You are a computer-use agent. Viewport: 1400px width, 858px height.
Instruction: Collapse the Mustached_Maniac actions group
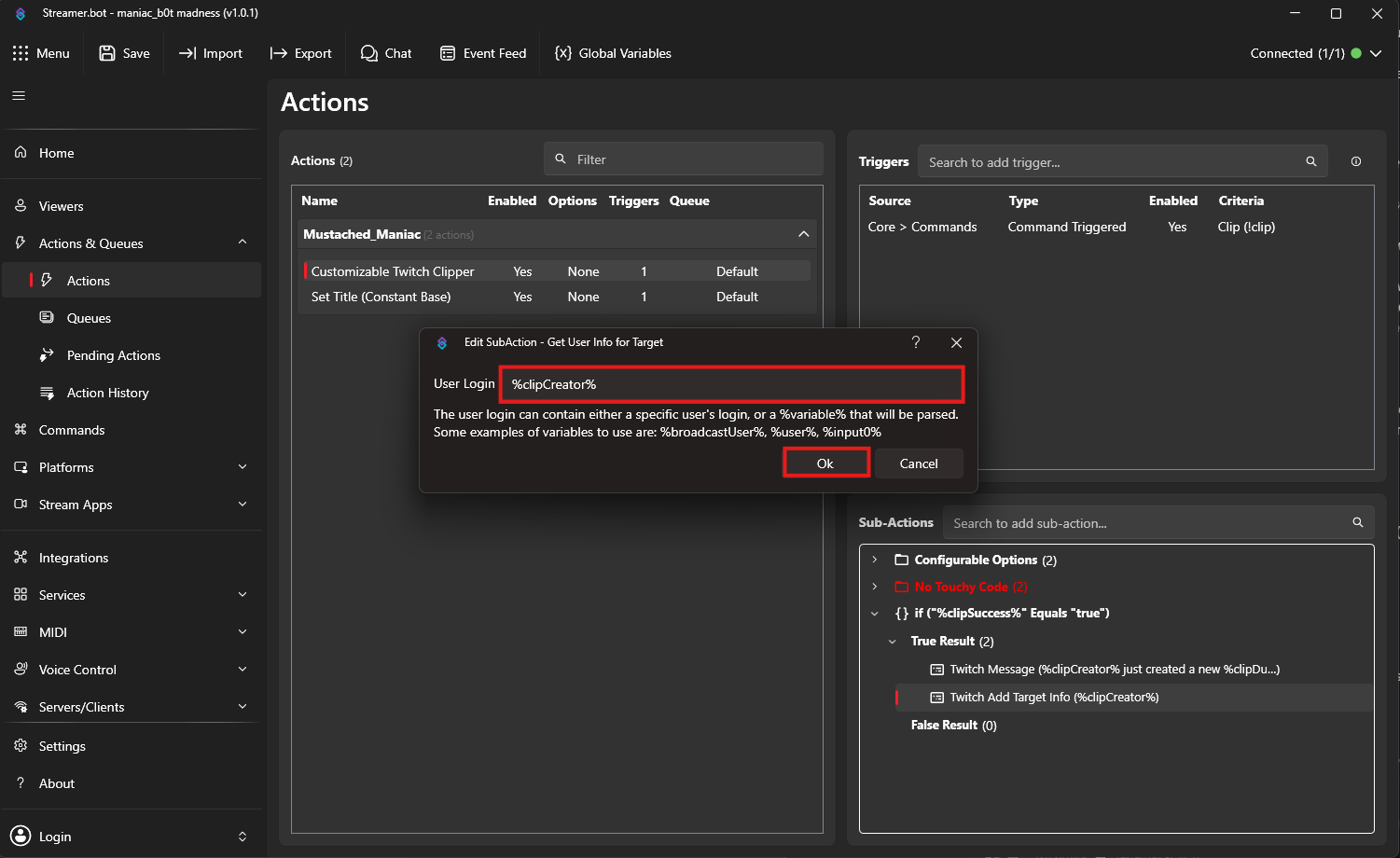[x=803, y=234]
